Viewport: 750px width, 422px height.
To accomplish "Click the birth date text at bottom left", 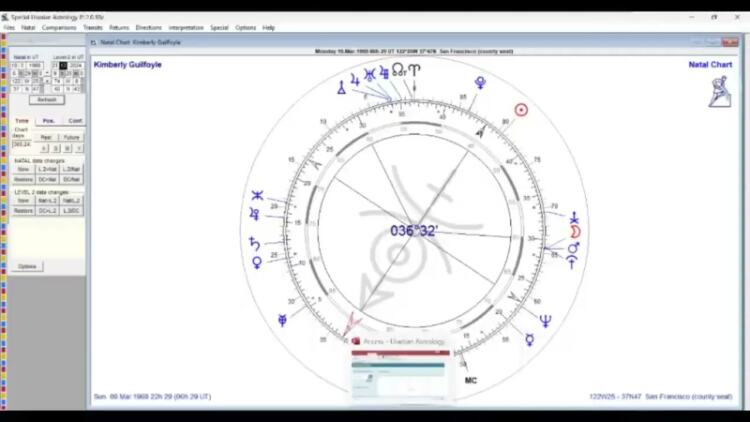I will pos(152,397).
